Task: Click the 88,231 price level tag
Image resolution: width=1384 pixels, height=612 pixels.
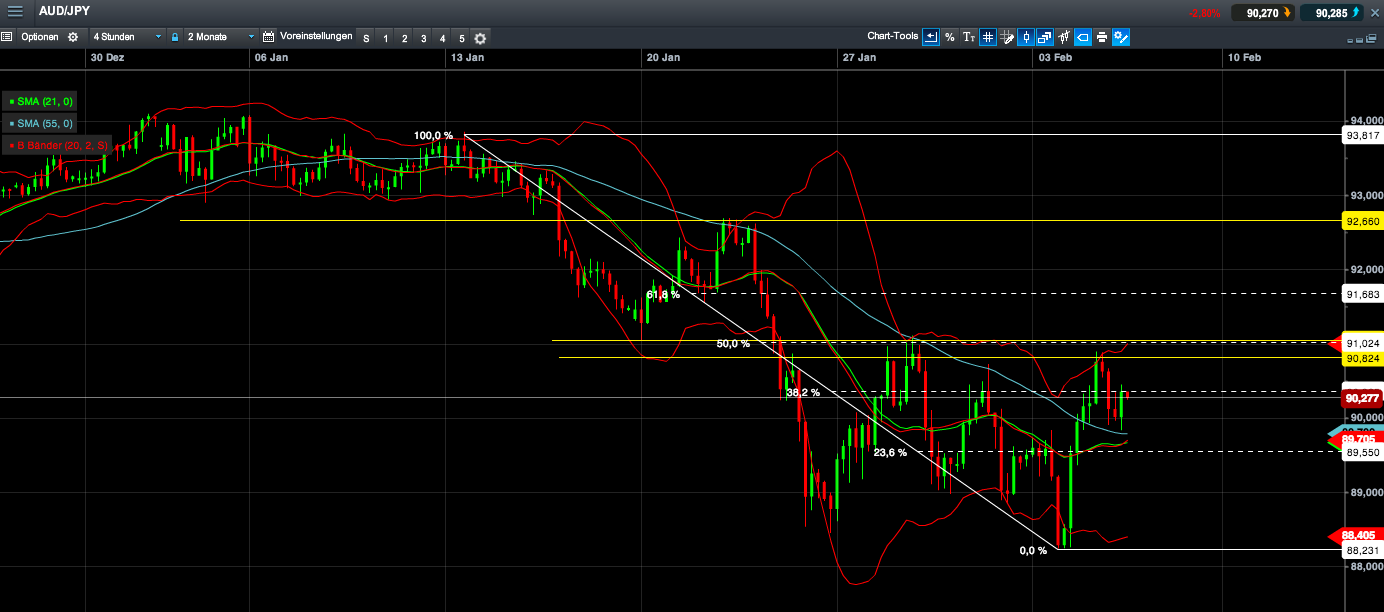Action: point(1362,550)
